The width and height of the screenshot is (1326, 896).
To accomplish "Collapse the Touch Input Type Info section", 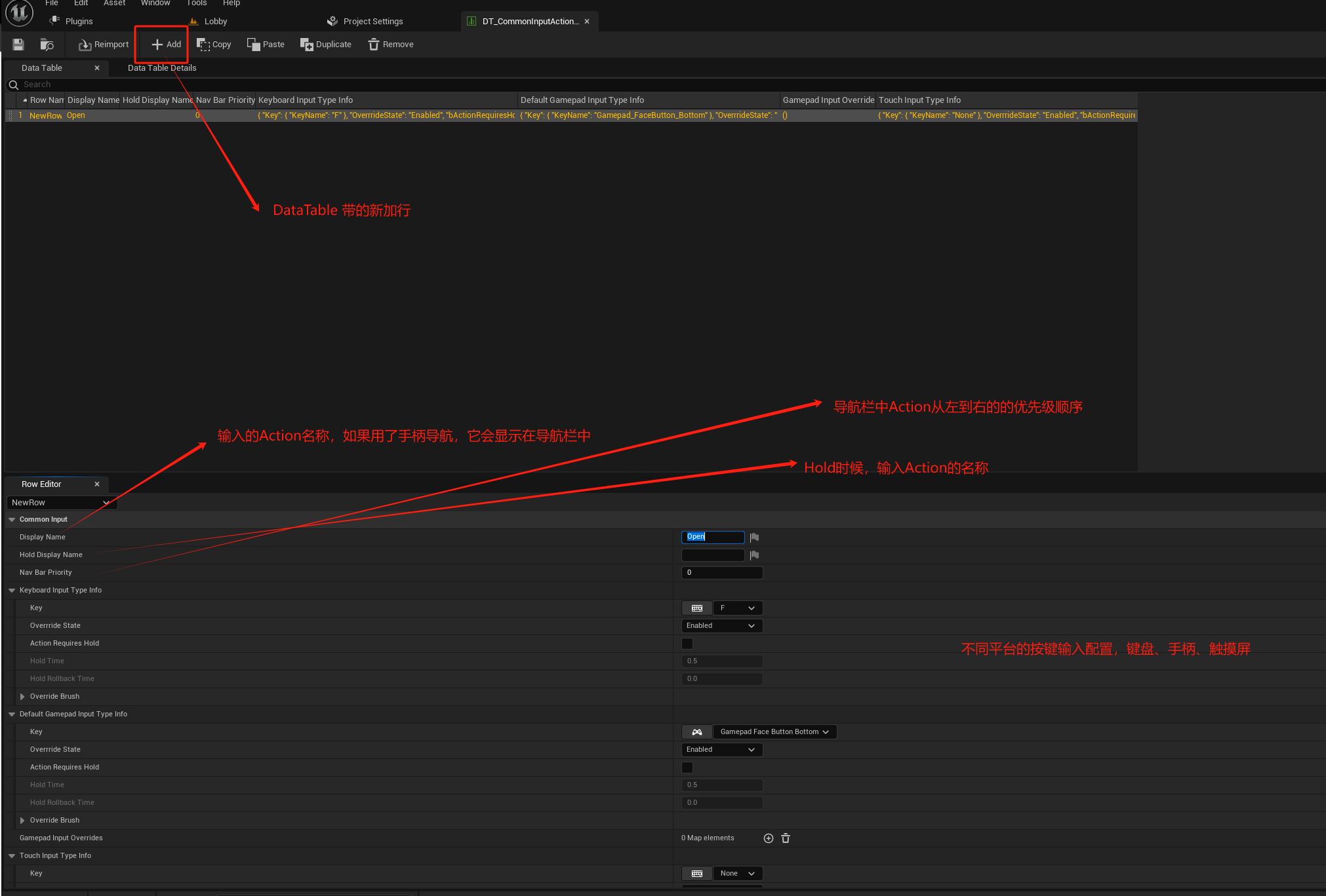I will pyautogui.click(x=12, y=856).
